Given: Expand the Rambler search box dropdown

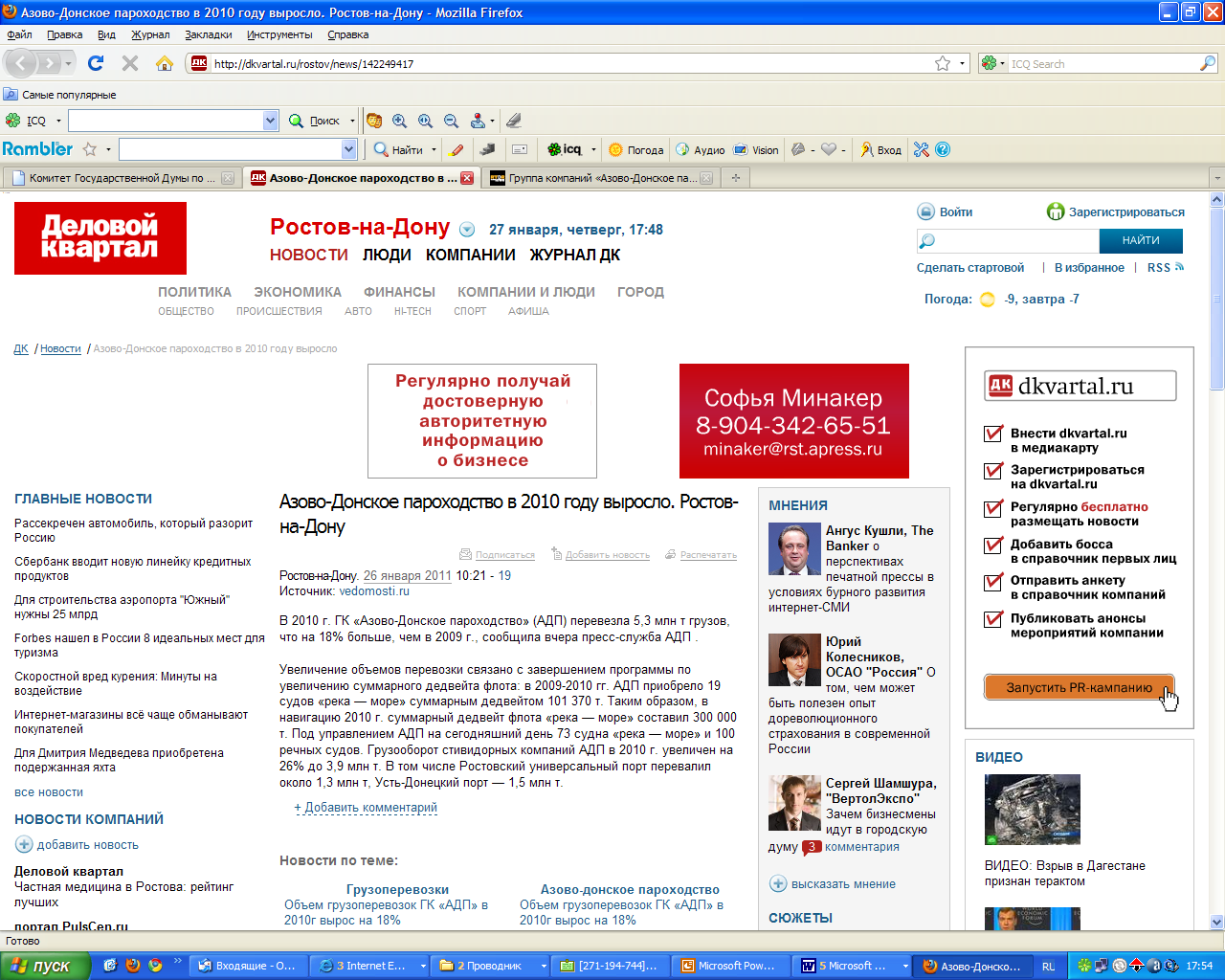Looking at the screenshot, I should [x=348, y=149].
